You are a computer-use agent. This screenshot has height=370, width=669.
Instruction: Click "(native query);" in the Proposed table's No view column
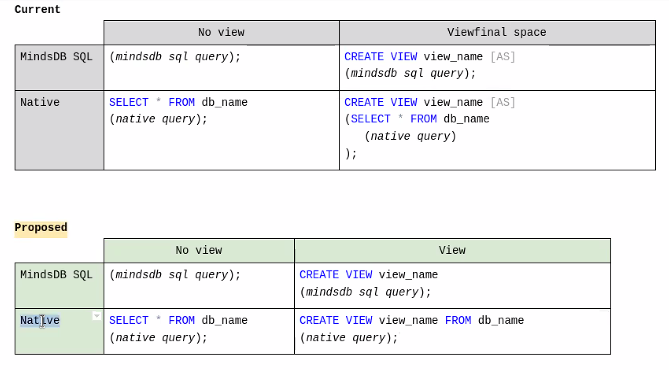(158, 338)
